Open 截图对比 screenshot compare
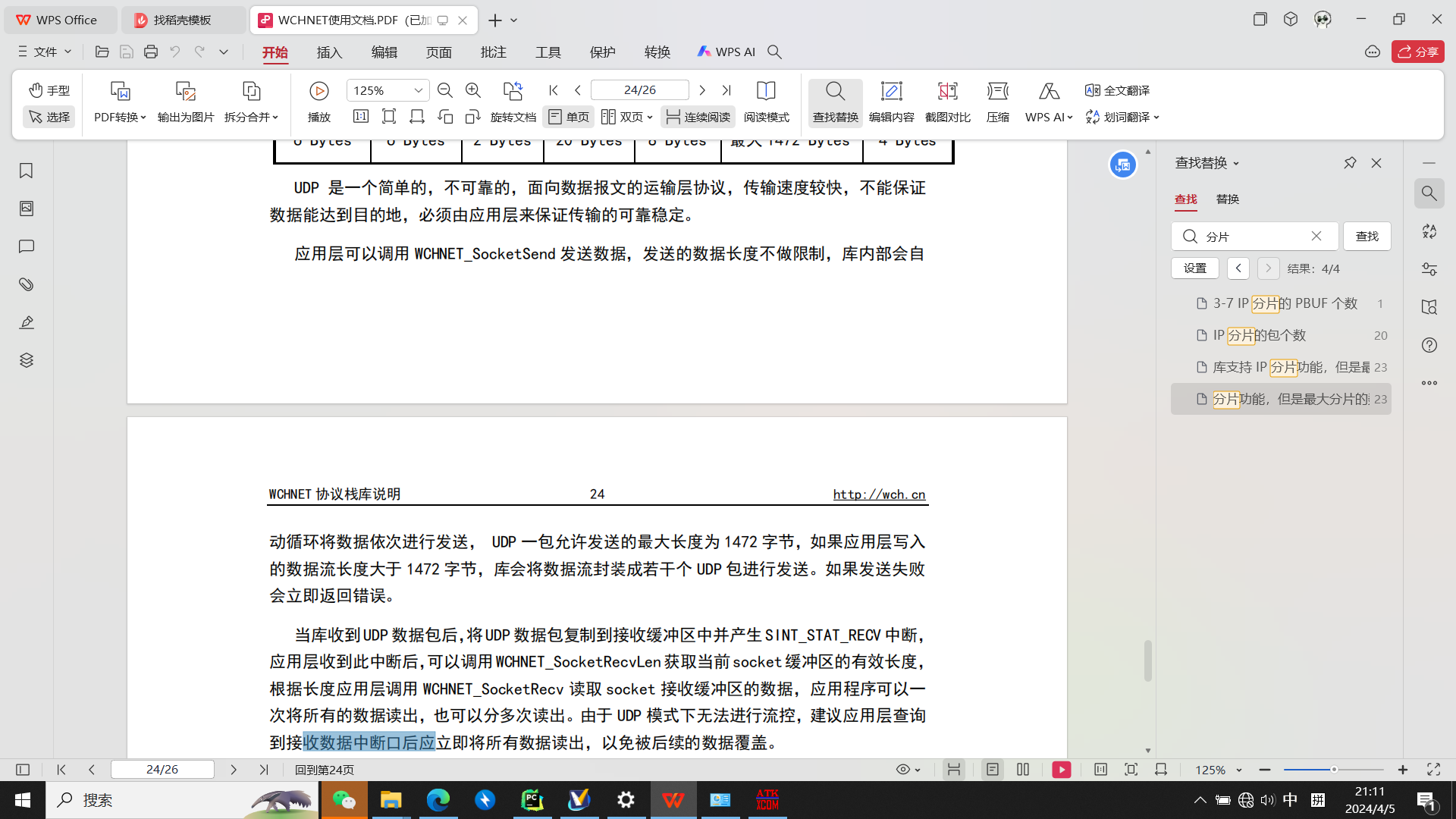Viewport: 1456px width, 819px height. pos(948,102)
